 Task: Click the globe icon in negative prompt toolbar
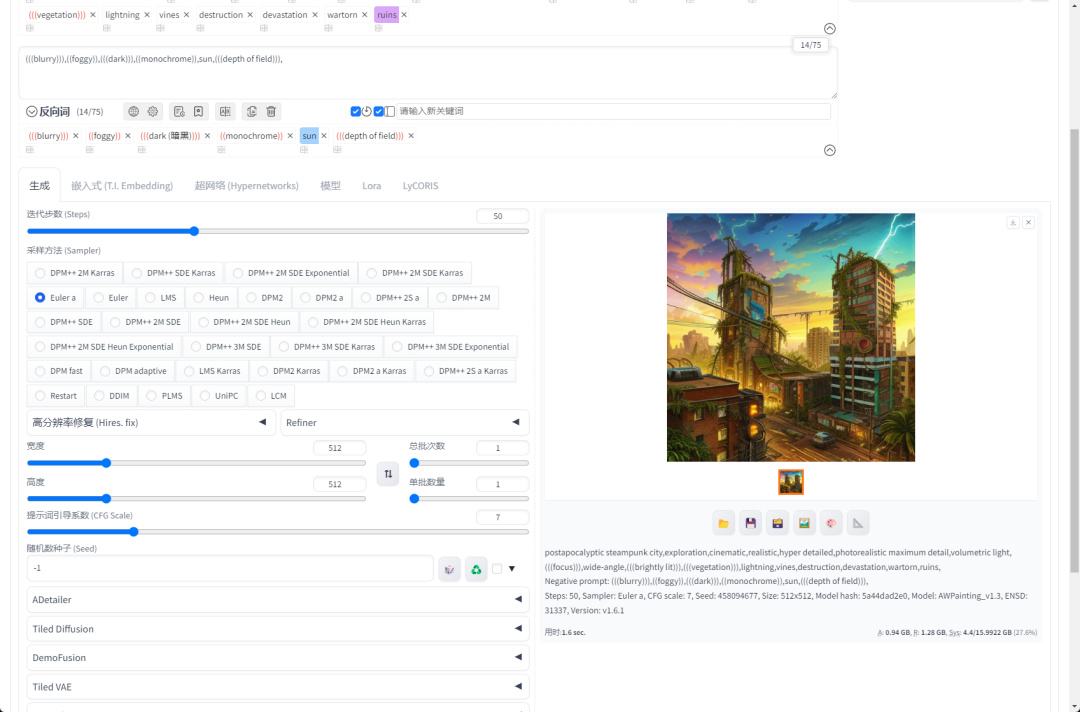[134, 112]
